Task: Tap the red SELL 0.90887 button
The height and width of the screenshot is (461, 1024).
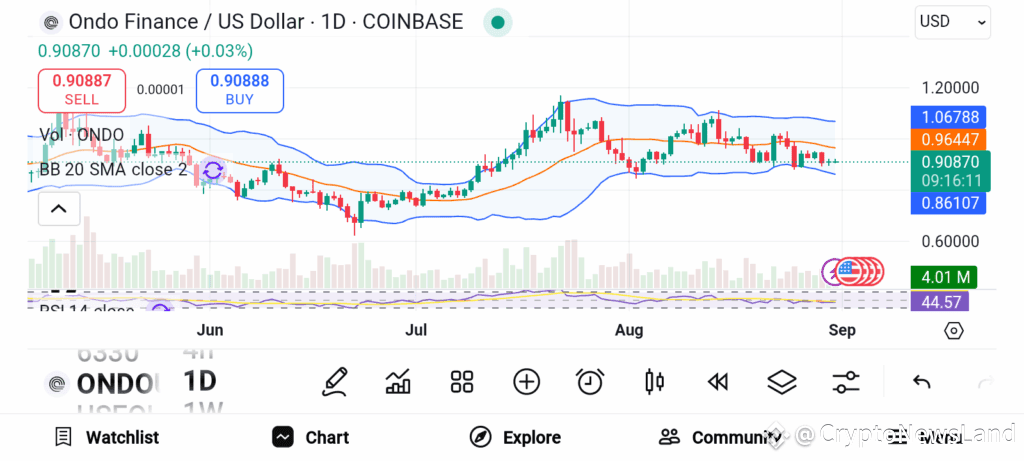Action: [82, 90]
